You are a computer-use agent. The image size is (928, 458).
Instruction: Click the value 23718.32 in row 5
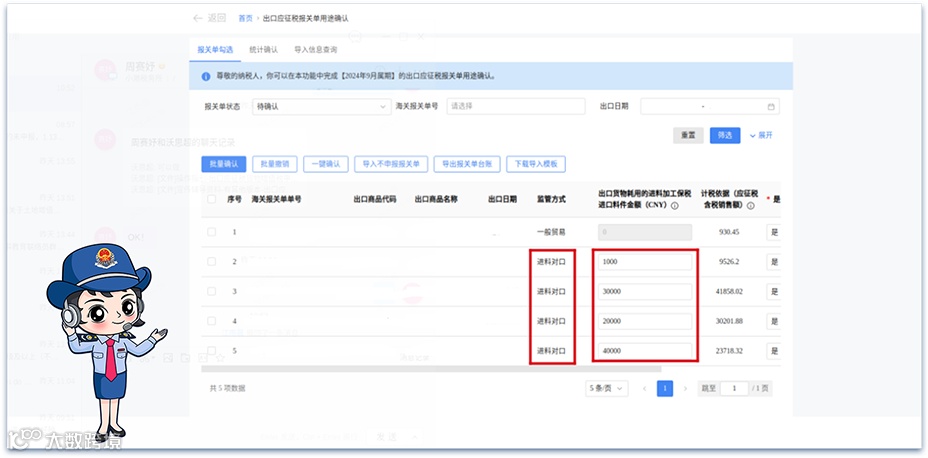tap(729, 350)
